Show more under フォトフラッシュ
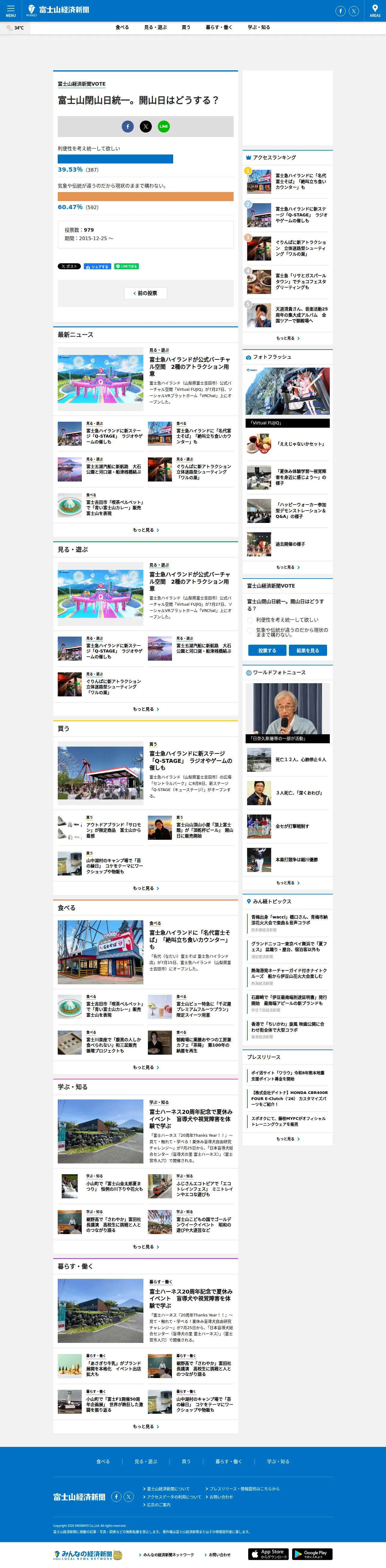The width and height of the screenshot is (386, 1568). (288, 567)
